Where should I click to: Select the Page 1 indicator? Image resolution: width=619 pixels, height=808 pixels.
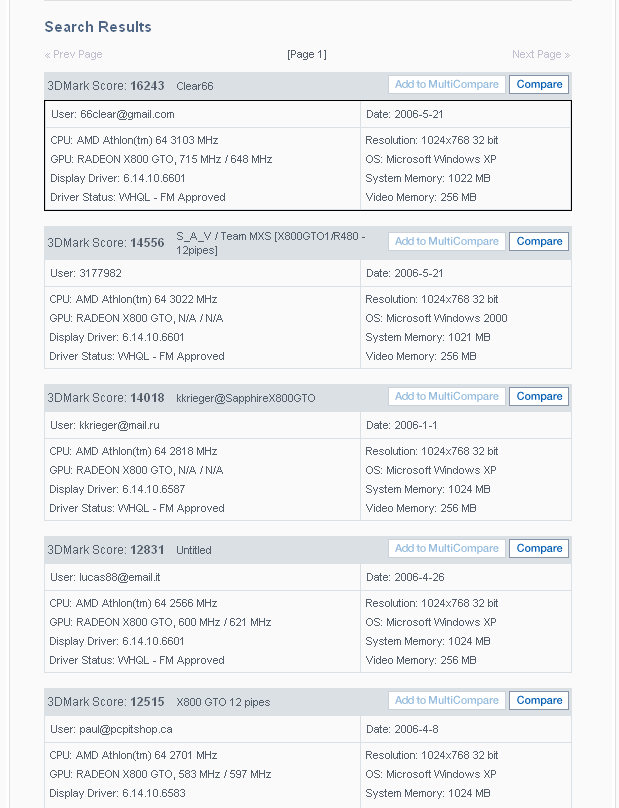[307, 54]
